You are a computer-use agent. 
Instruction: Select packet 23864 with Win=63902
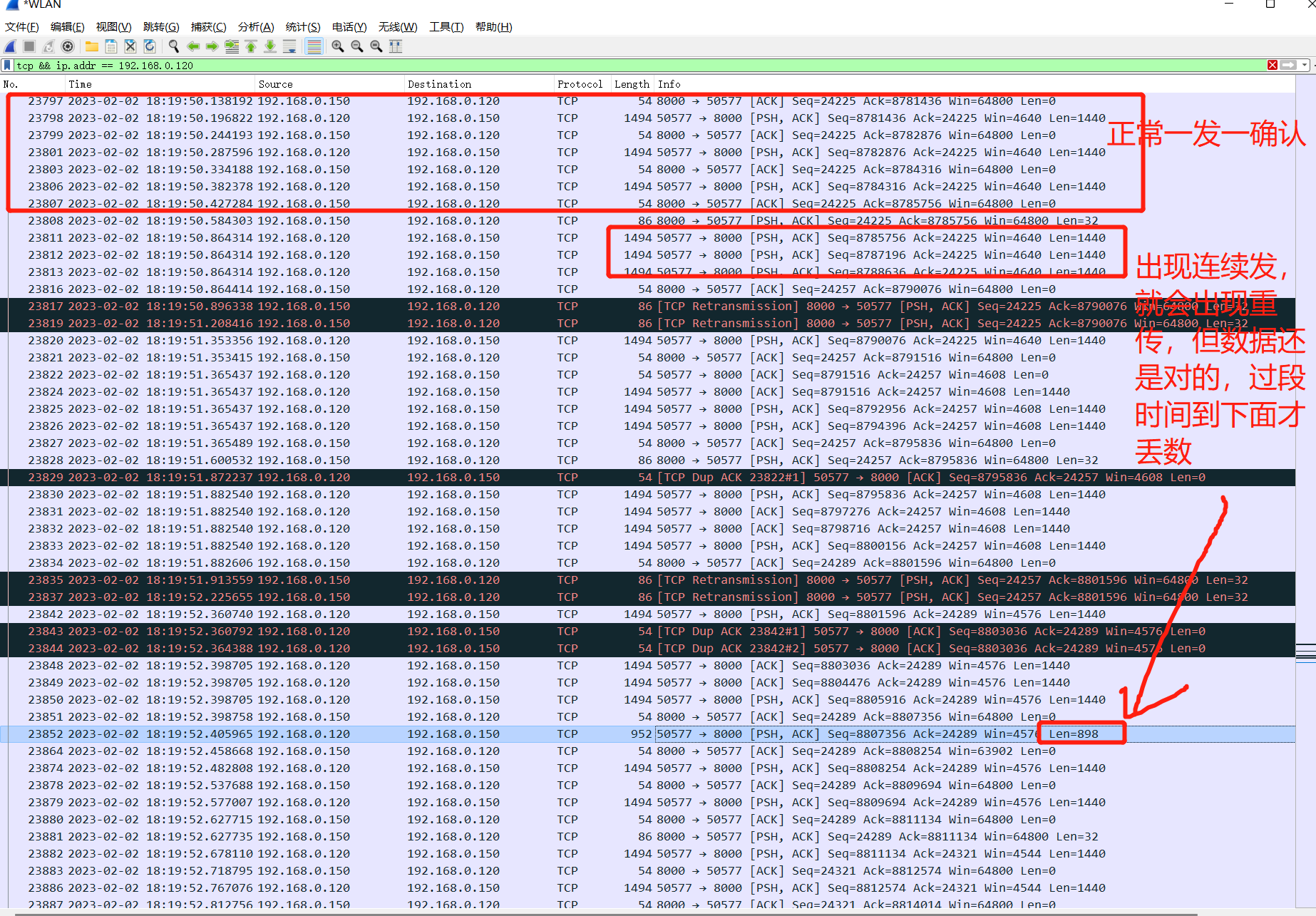coord(647,751)
